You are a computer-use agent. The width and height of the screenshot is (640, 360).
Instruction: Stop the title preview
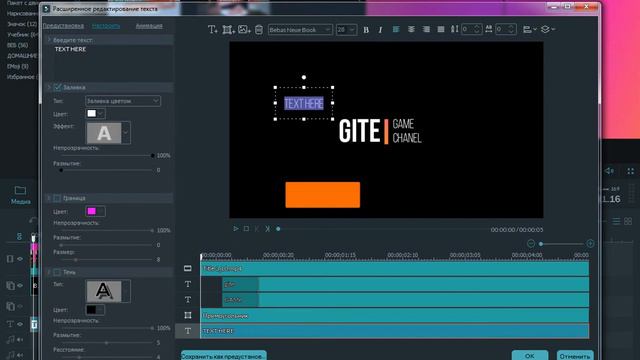246,229
